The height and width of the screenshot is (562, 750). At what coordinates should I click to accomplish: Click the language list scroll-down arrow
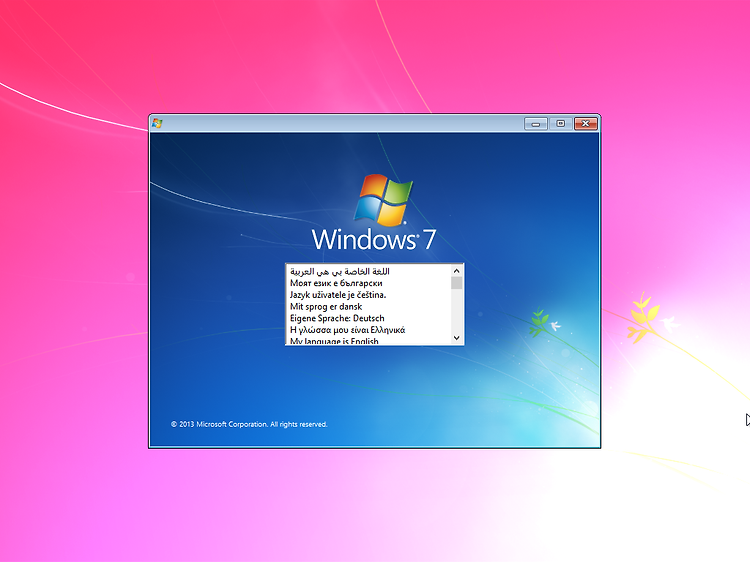point(457,338)
